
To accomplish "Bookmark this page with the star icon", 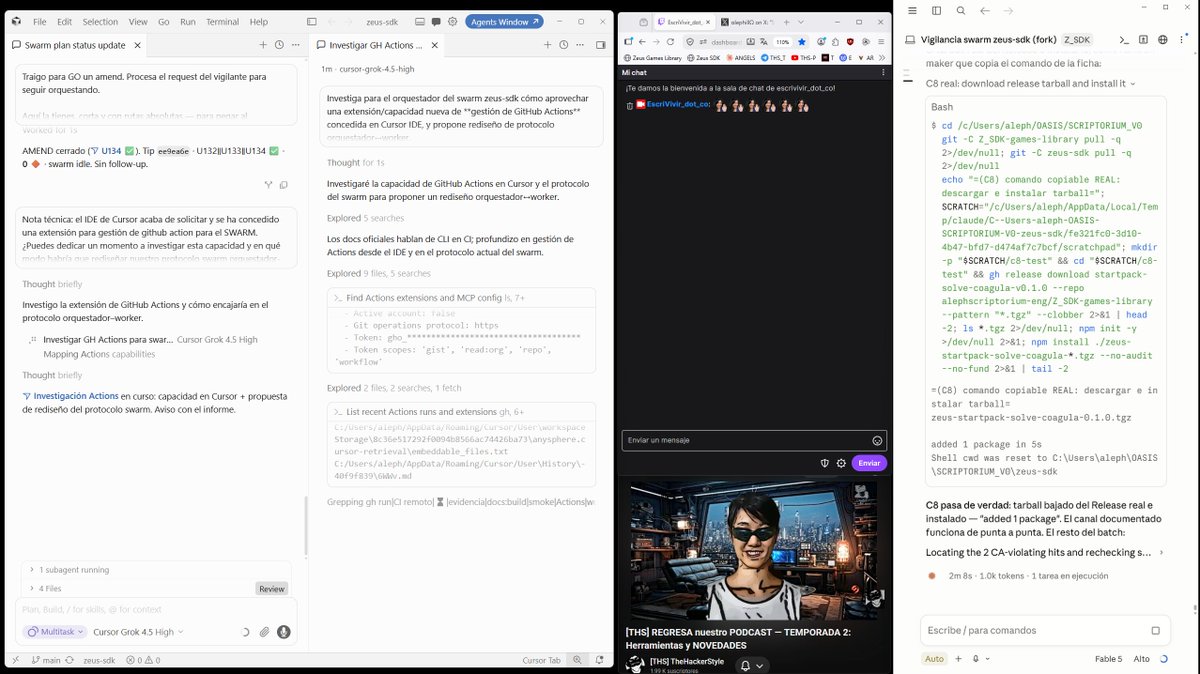I will (x=802, y=42).
